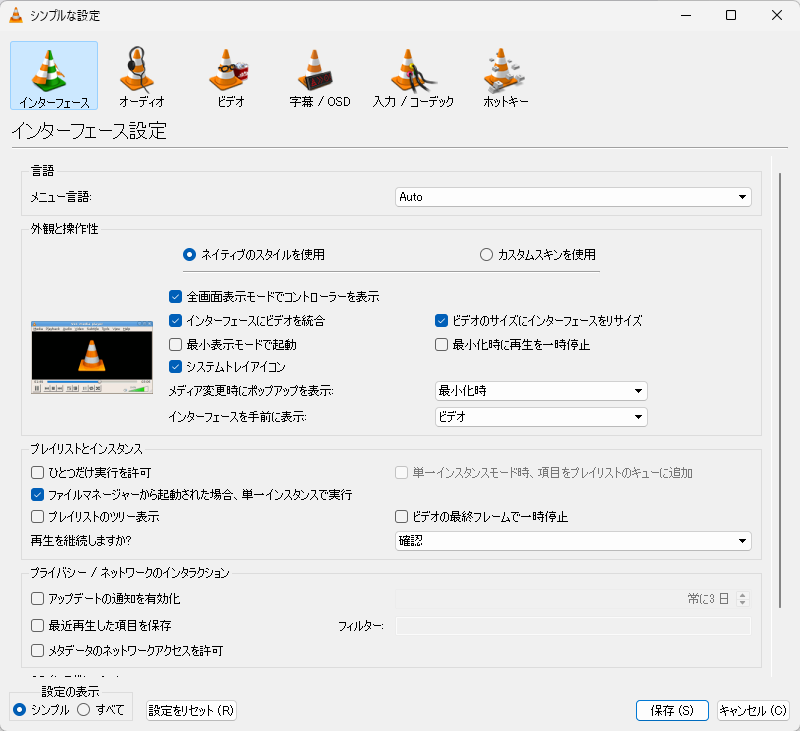Click the フィルター input field

pos(573,625)
